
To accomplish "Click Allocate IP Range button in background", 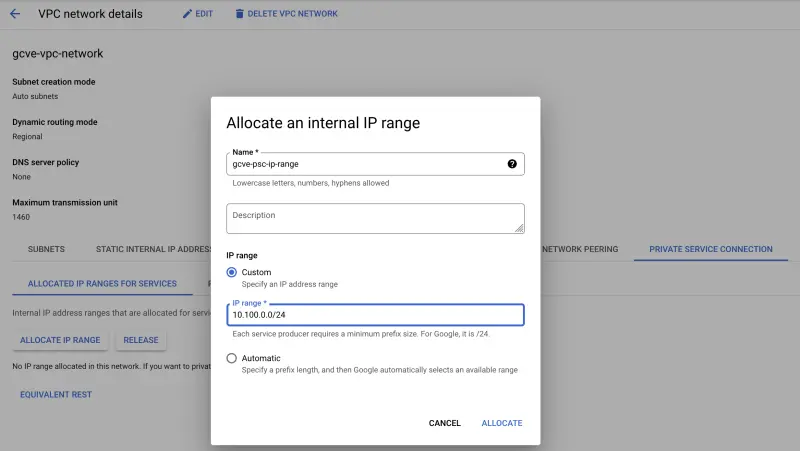I will point(60,340).
